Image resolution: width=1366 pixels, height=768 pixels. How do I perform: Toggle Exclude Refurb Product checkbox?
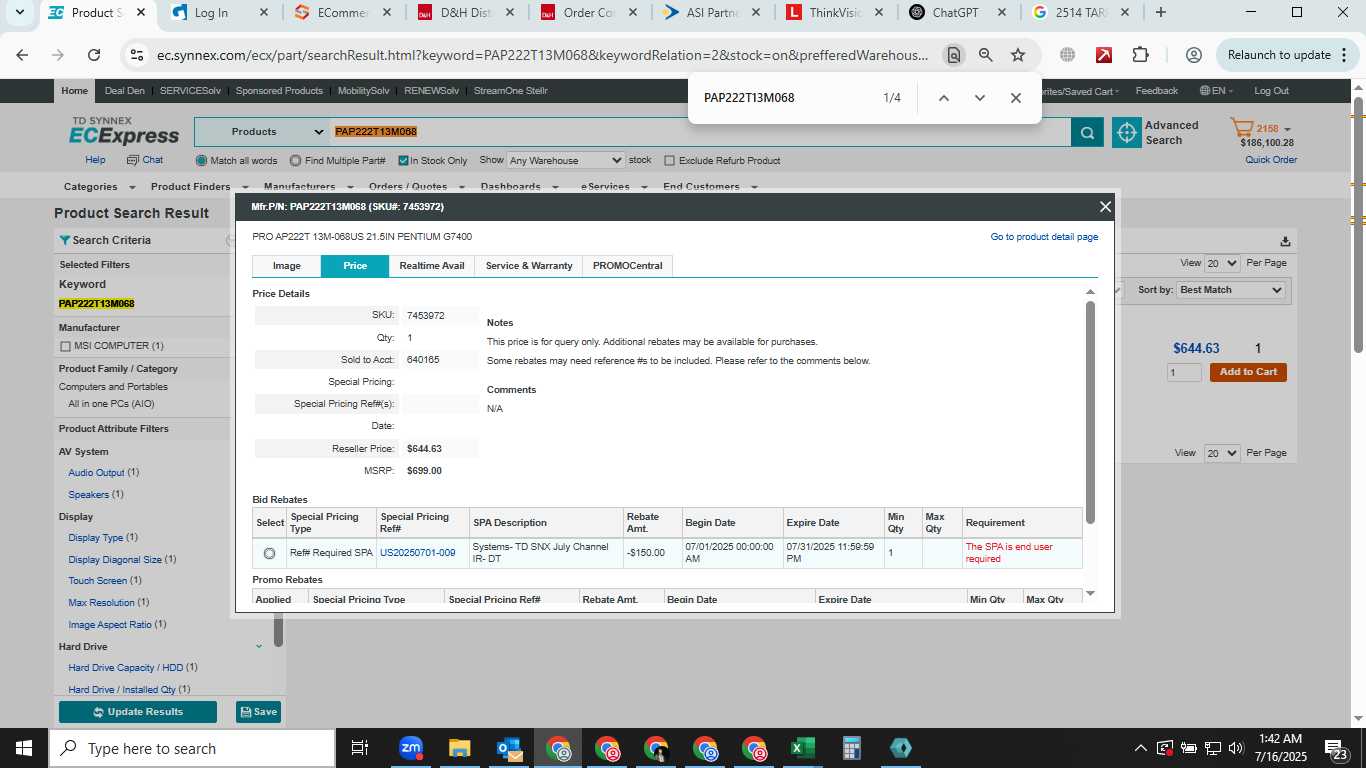point(668,160)
